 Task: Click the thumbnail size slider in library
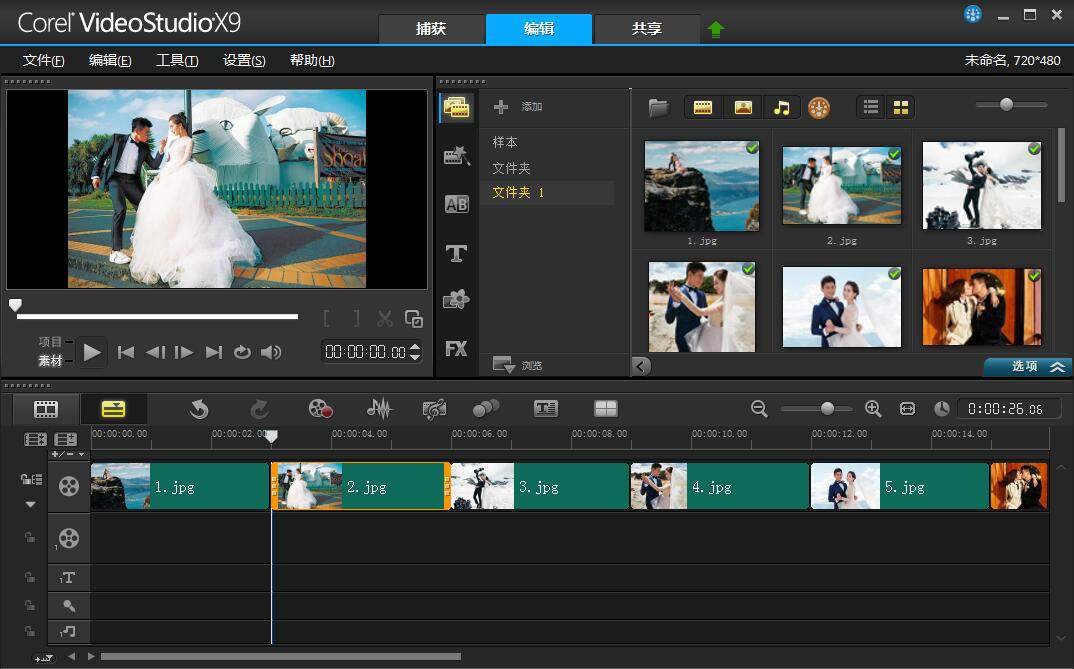click(x=1007, y=105)
